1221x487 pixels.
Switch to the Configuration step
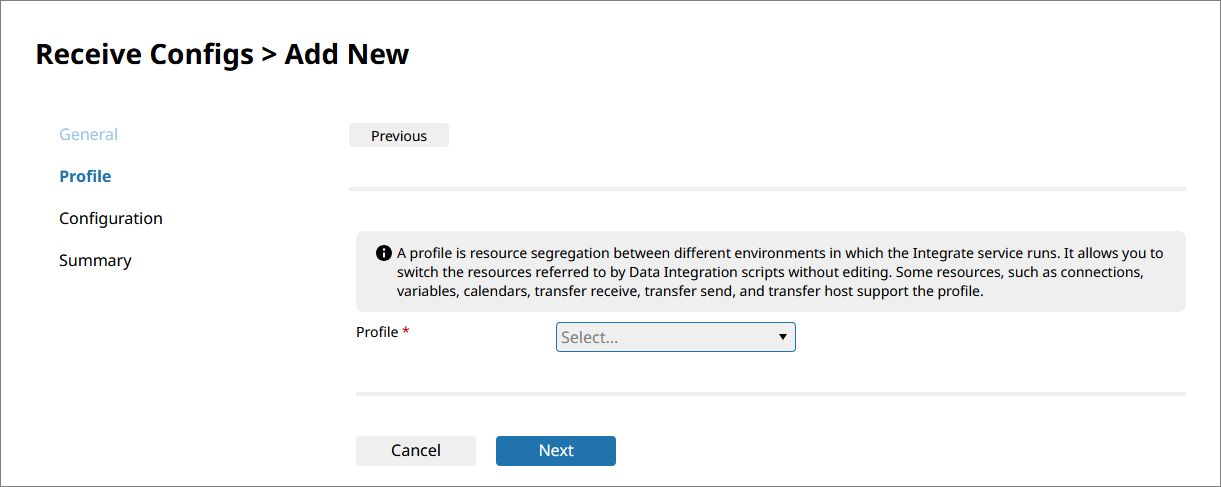pyautogui.click(x=110, y=218)
